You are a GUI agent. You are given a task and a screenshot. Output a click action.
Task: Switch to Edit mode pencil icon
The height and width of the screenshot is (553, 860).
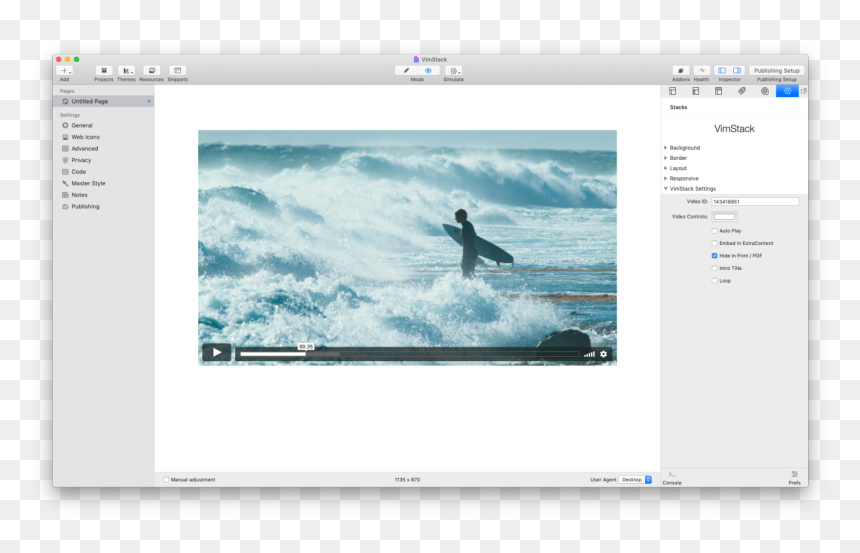(406, 71)
